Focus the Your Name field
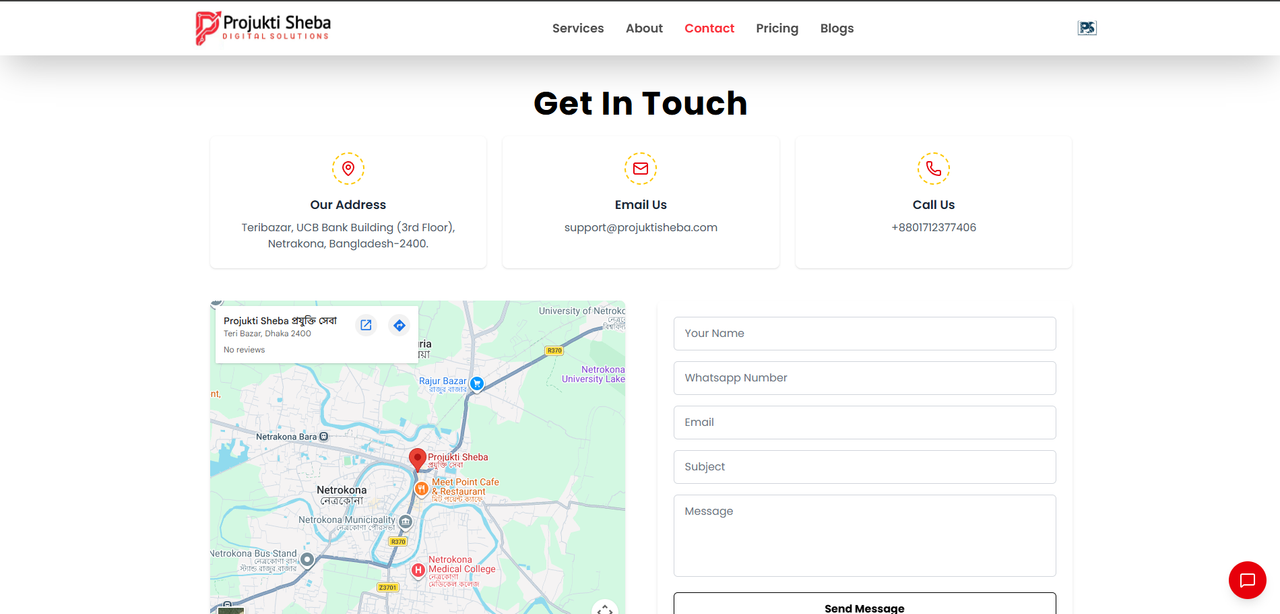This screenshot has width=1280, height=614. [x=864, y=333]
